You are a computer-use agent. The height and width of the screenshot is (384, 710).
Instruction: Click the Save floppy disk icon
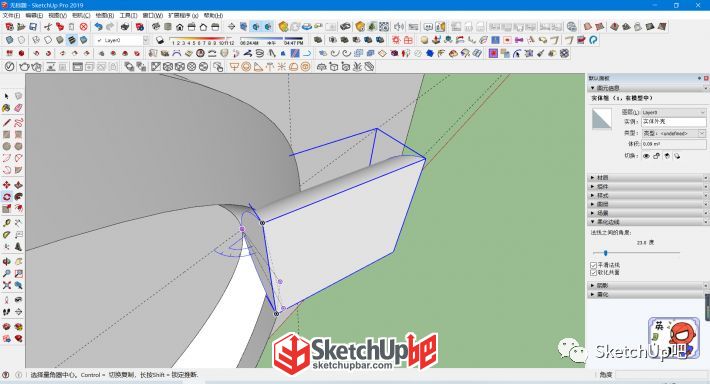[33, 27]
